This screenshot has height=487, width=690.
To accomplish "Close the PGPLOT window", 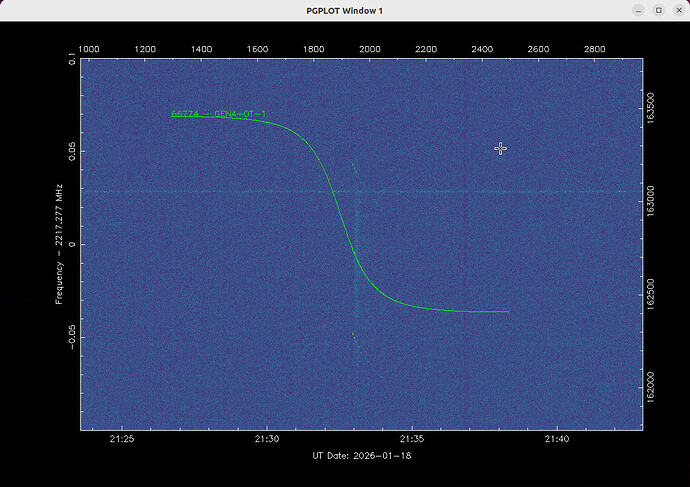I will [x=675, y=10].
